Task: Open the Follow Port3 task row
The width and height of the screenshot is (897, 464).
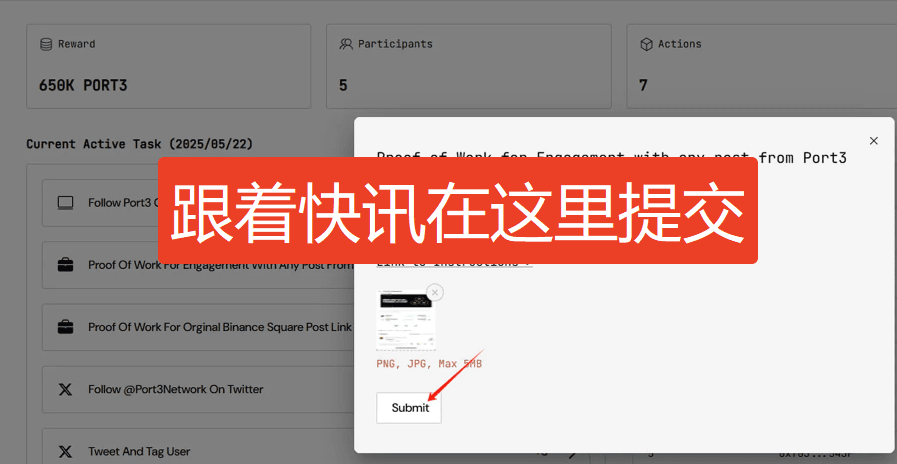Action: point(101,203)
